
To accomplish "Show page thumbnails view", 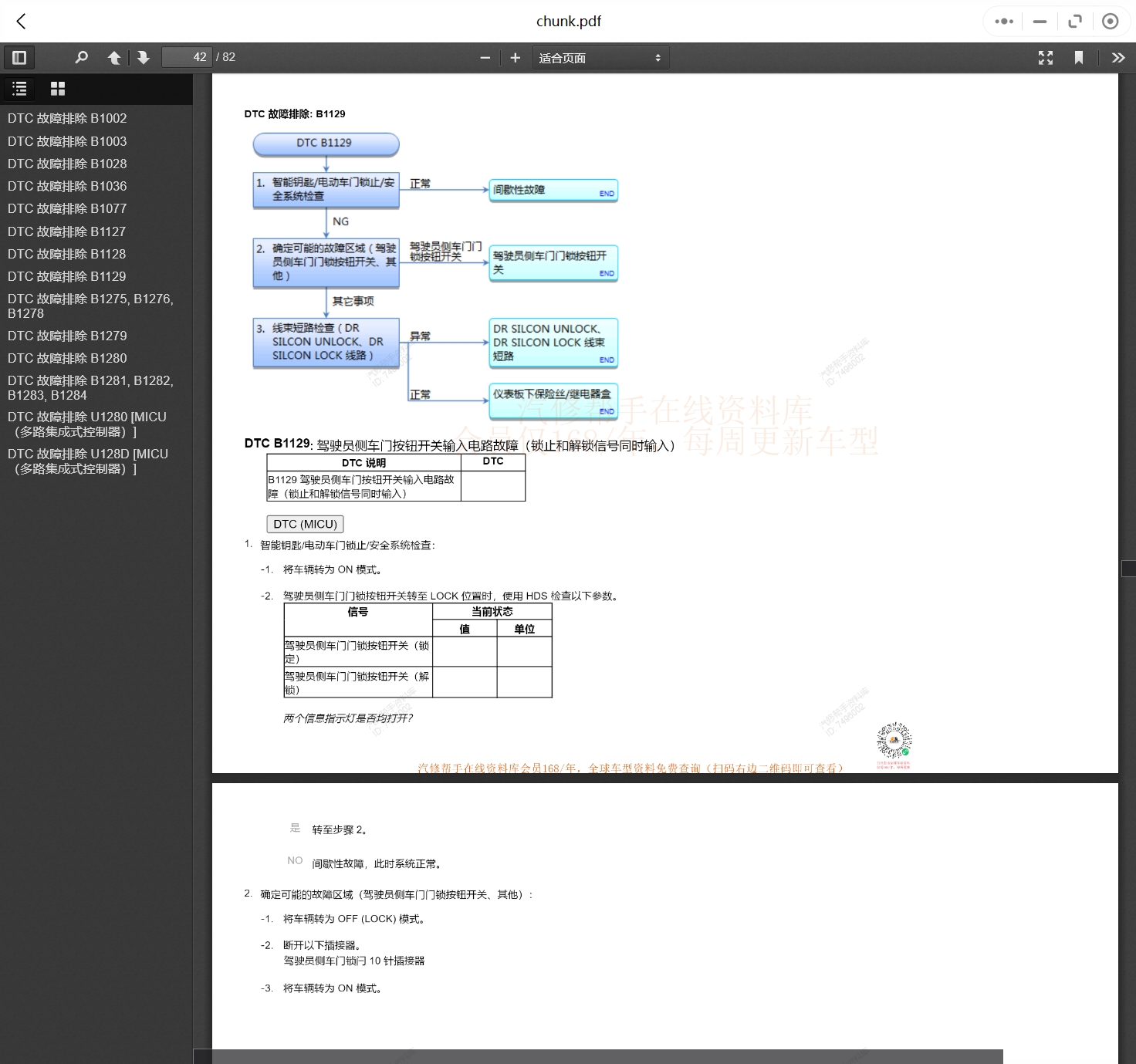I will click(58, 89).
